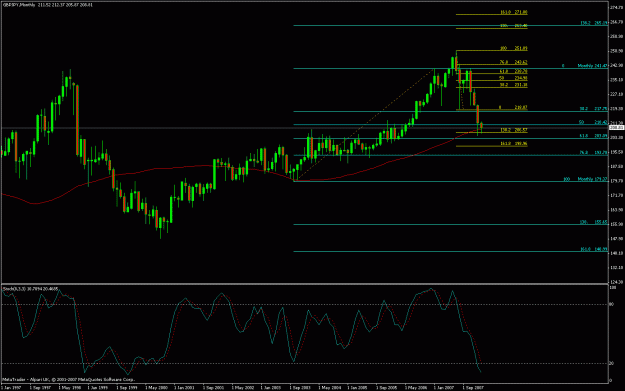Click the 1 Sep 2007 date label
Image resolution: width=625 pixels, height=391 pixels.
(473, 387)
